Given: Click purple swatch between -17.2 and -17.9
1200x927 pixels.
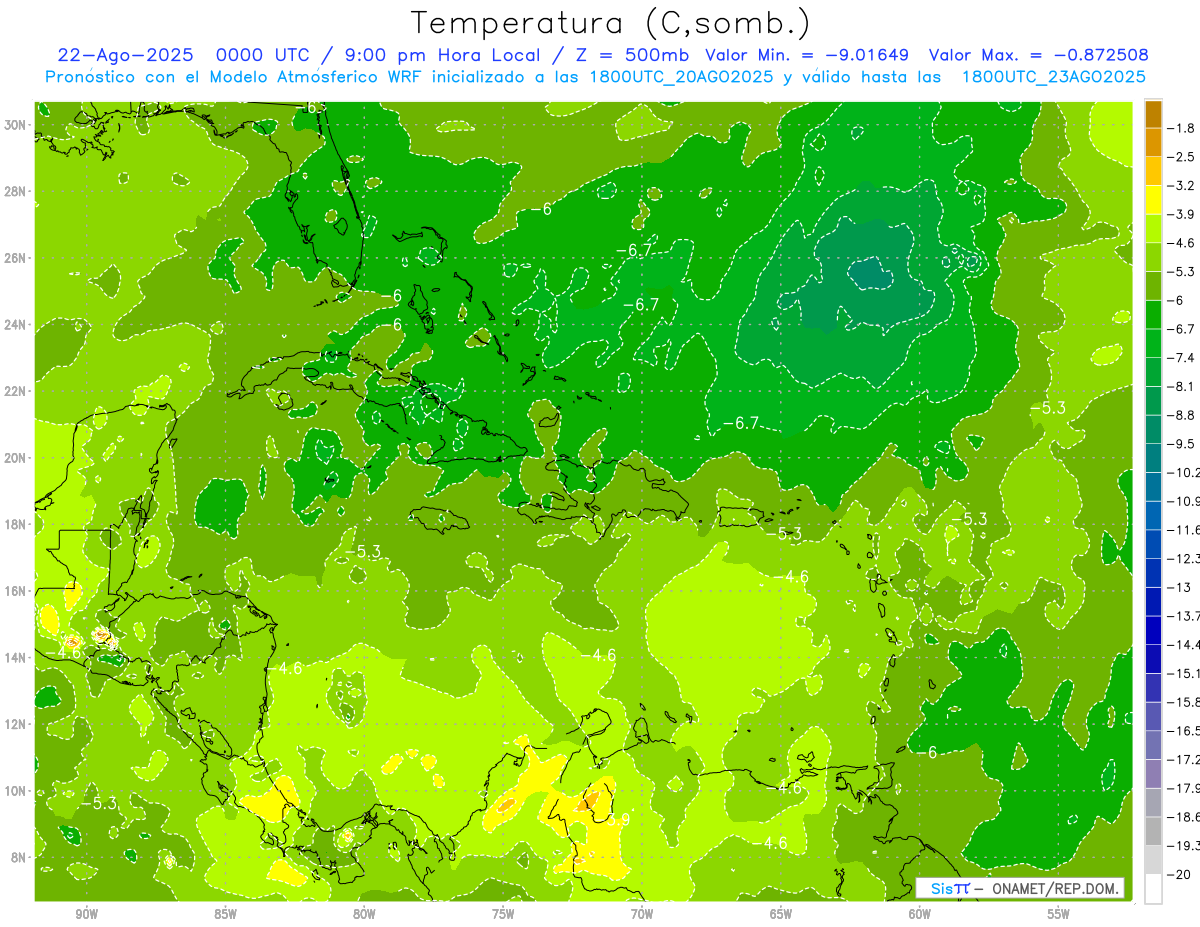Looking at the screenshot, I should tap(1153, 774).
